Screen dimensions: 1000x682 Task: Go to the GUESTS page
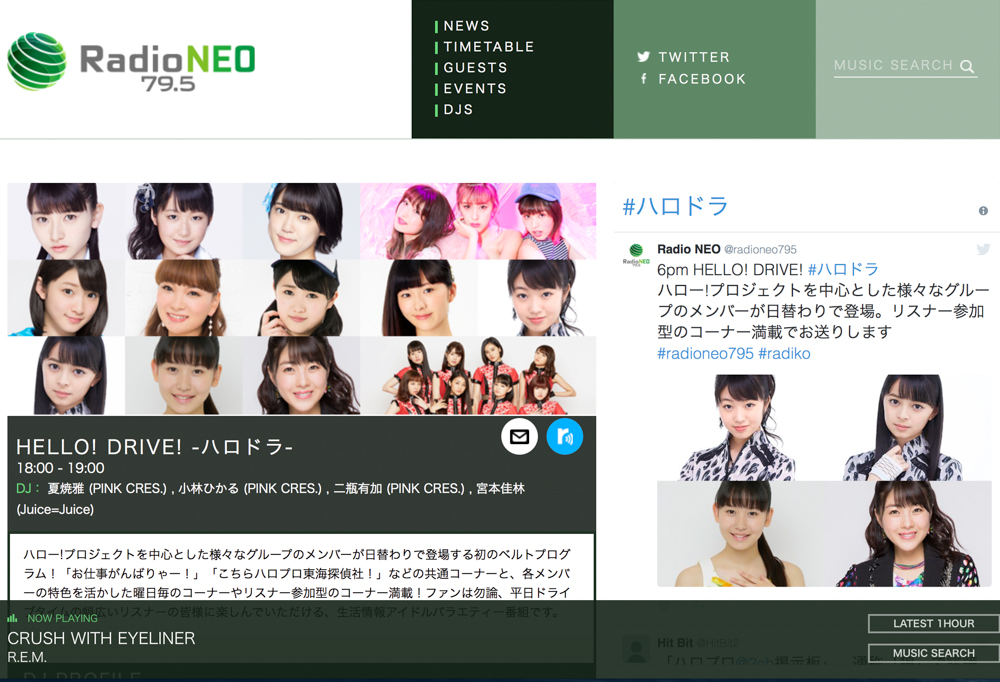(x=475, y=68)
